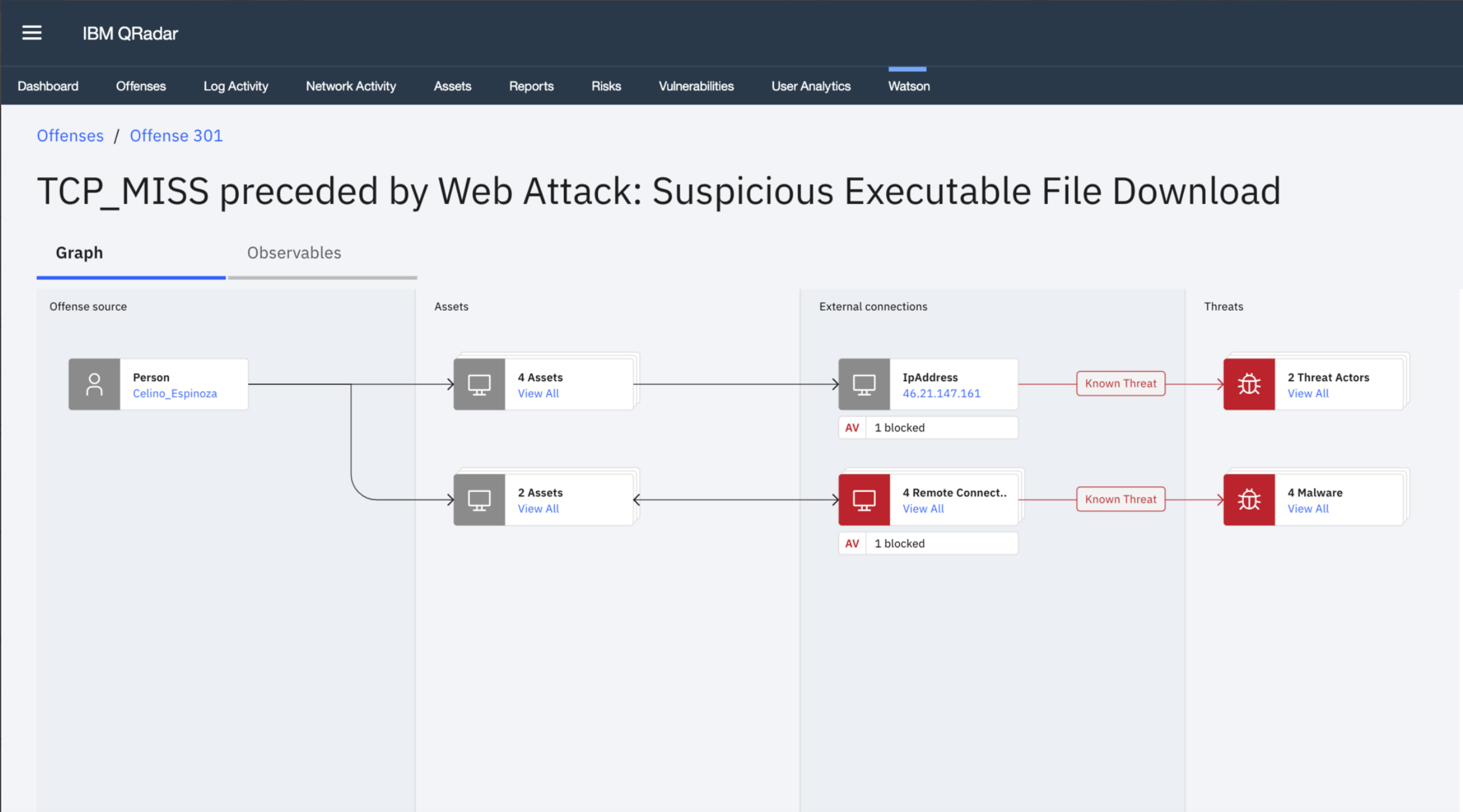Click the Offenses breadcrumb link

point(70,136)
